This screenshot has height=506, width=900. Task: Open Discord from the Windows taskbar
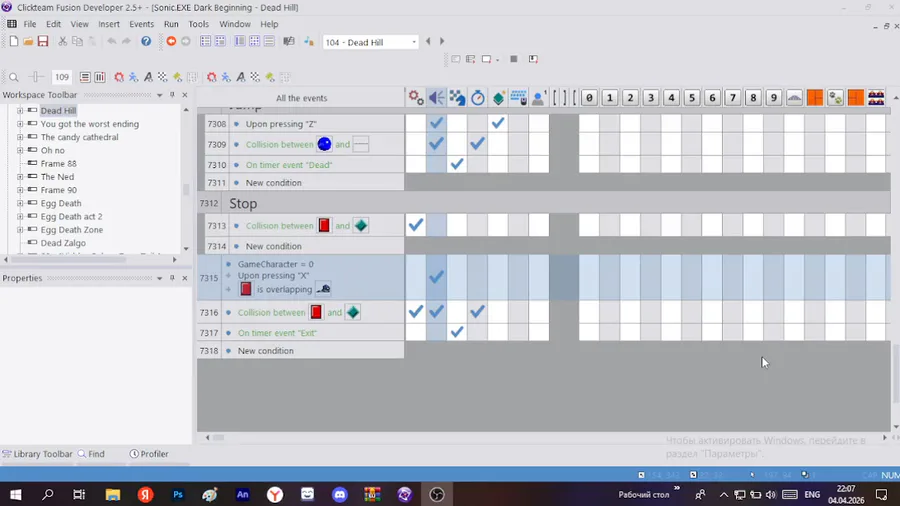[x=340, y=494]
